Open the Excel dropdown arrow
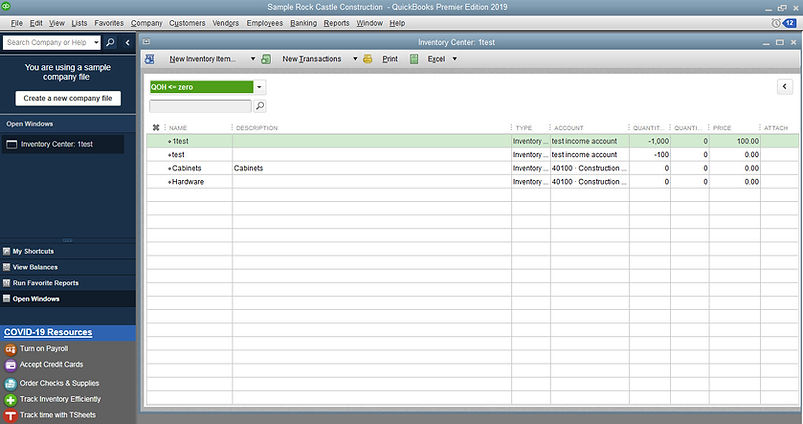This screenshot has height=424, width=803. [454, 59]
